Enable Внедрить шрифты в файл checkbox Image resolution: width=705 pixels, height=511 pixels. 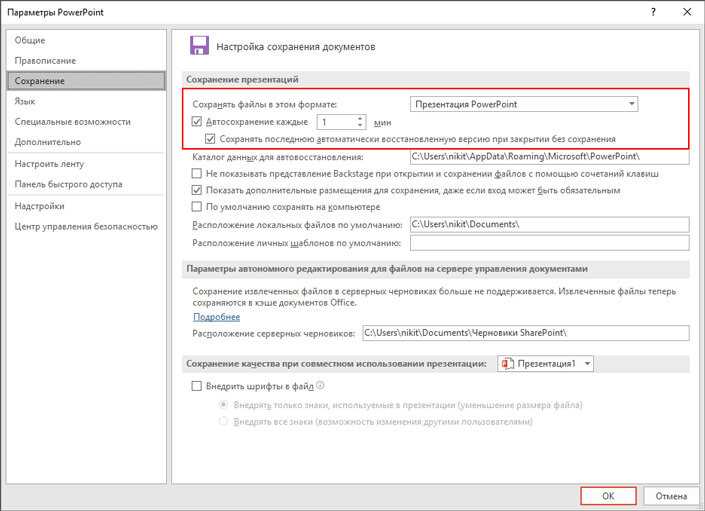tap(196, 386)
